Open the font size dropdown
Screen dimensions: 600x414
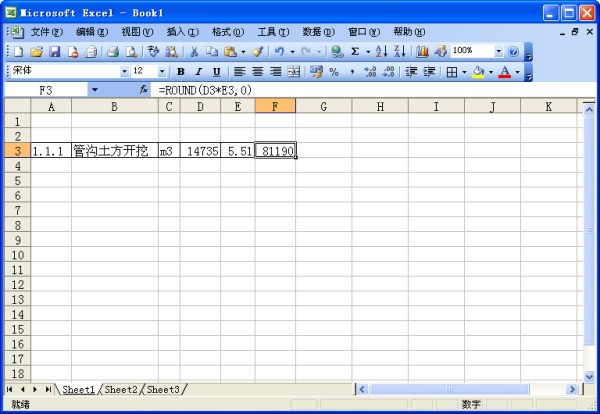coord(162,72)
